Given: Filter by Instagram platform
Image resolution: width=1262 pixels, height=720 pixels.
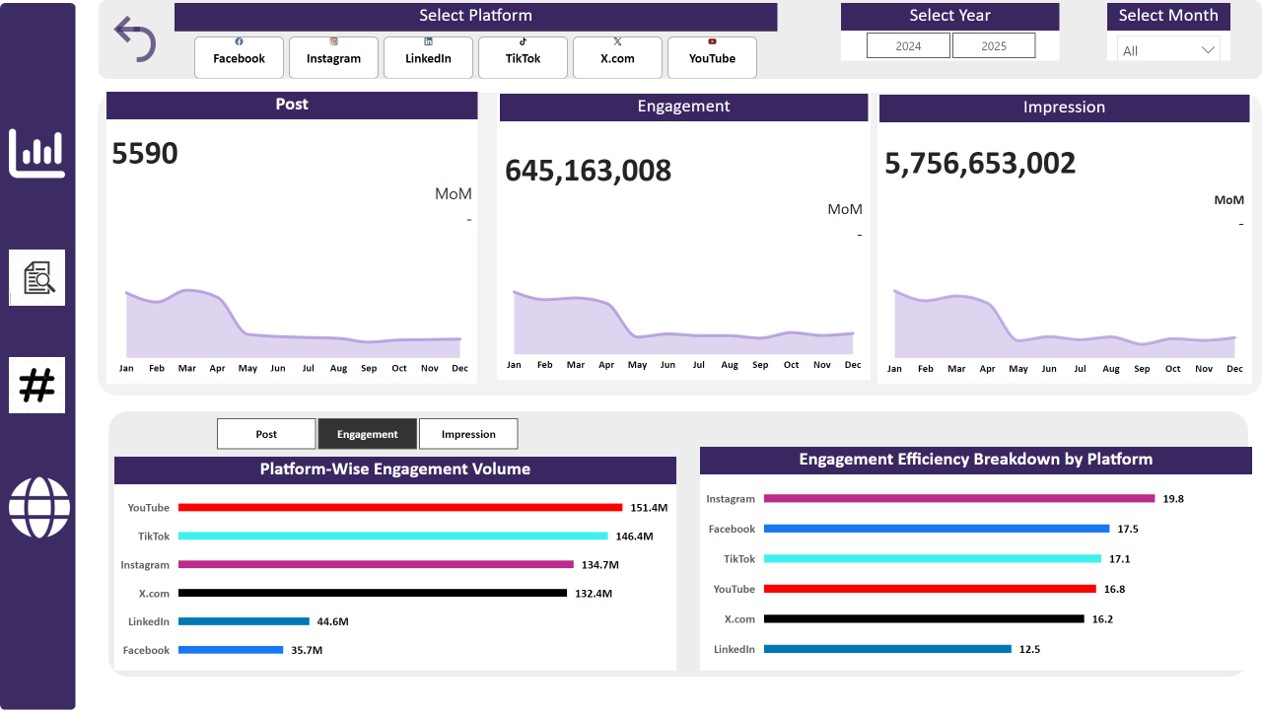Looking at the screenshot, I should tap(334, 57).
